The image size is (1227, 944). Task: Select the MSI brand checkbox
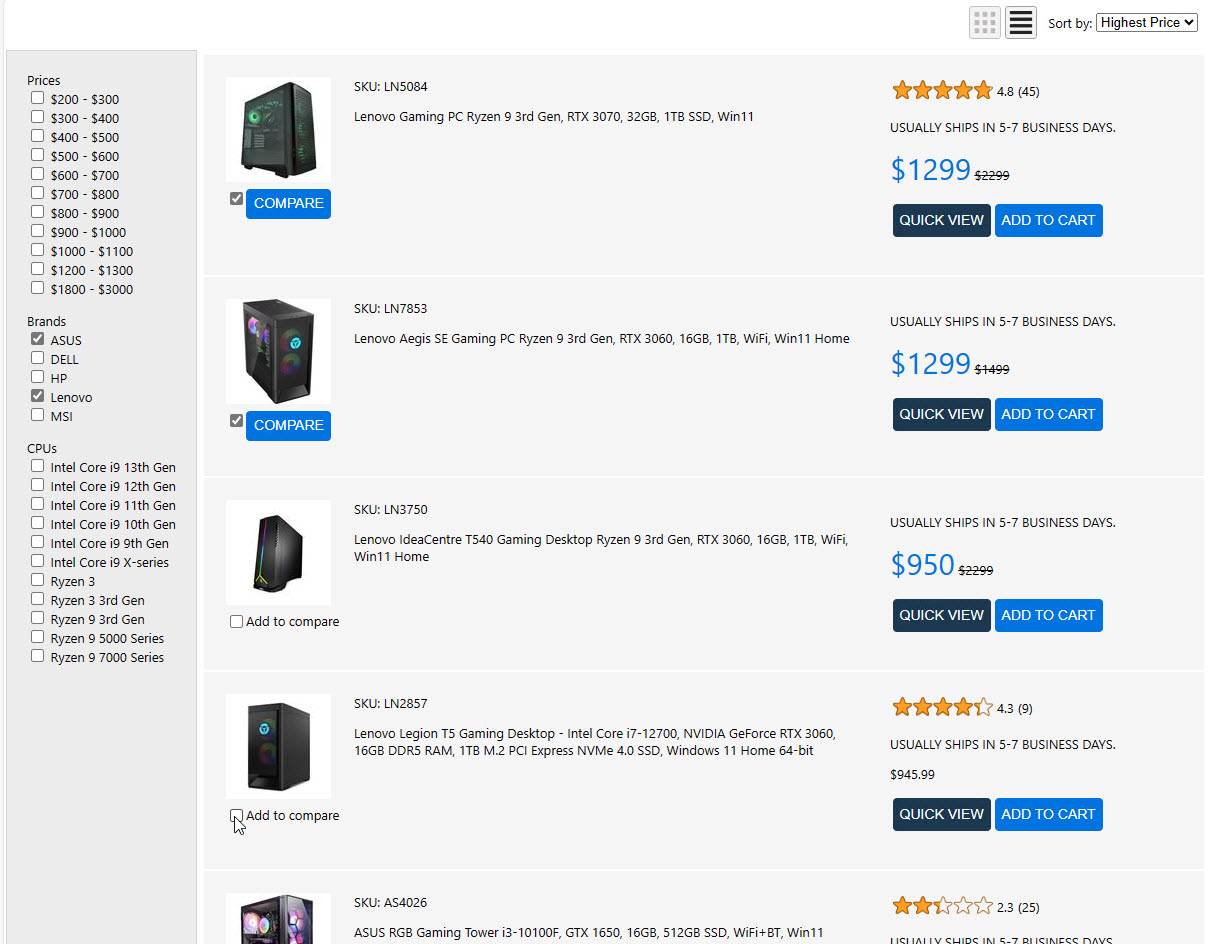[38, 416]
